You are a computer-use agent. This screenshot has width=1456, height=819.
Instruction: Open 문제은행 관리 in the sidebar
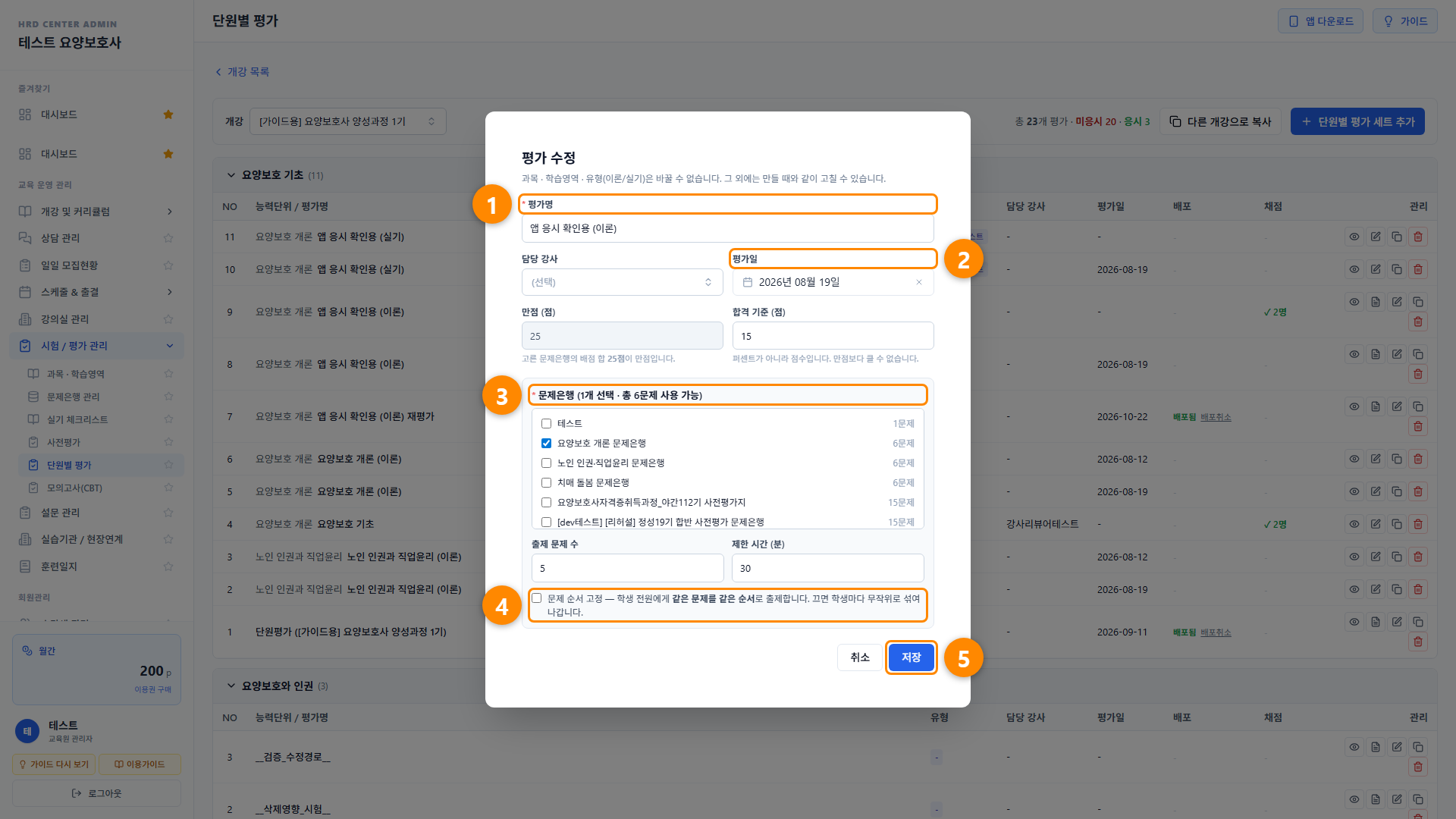[x=74, y=397]
